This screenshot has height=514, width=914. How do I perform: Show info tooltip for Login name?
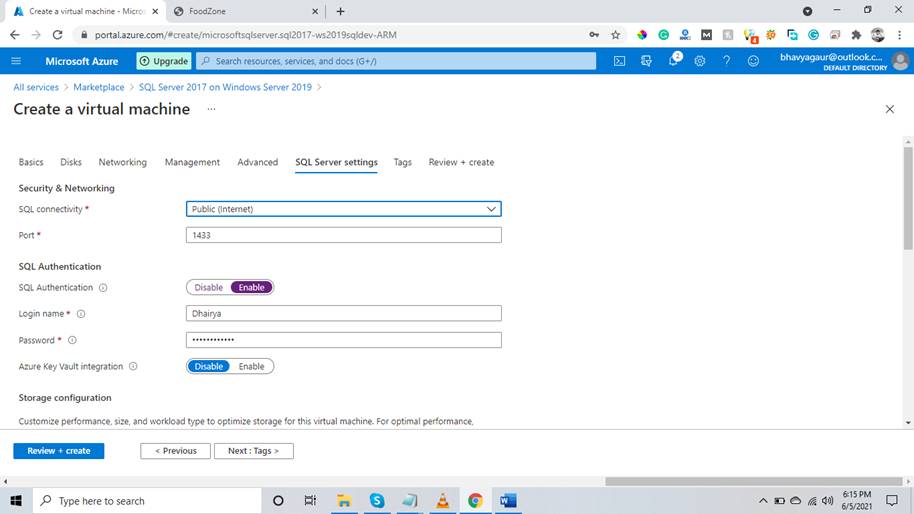coord(81,314)
